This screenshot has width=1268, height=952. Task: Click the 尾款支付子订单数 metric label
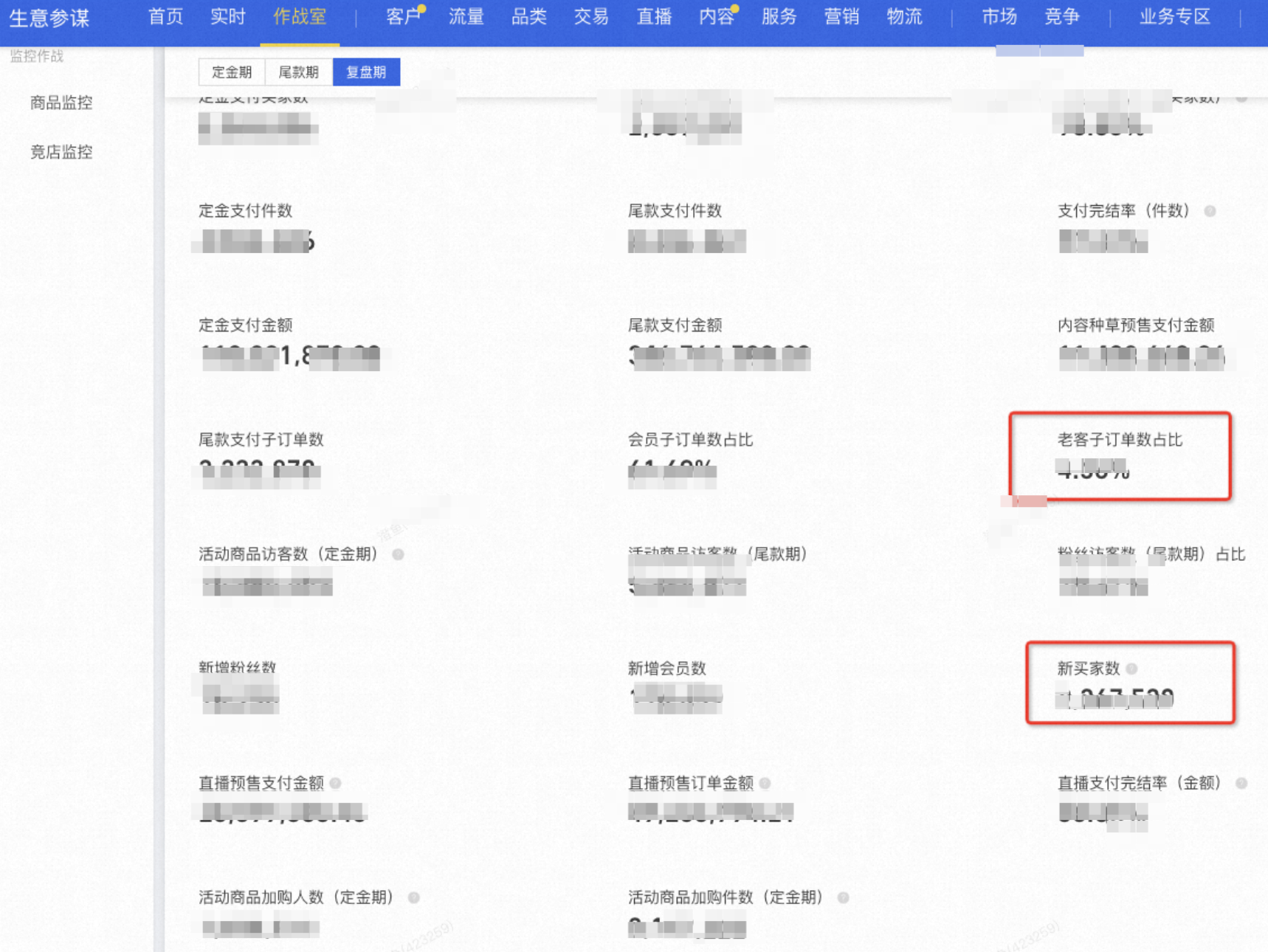261,440
